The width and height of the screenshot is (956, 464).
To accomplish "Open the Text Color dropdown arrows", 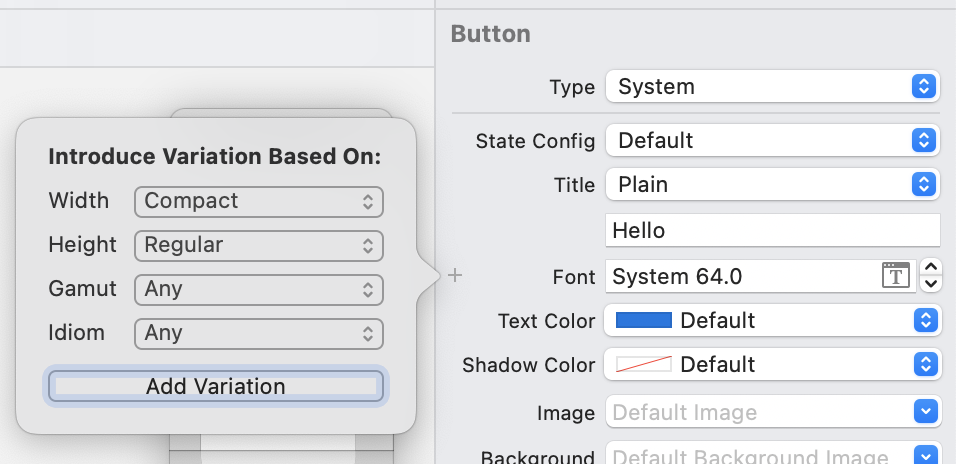I will [925, 321].
